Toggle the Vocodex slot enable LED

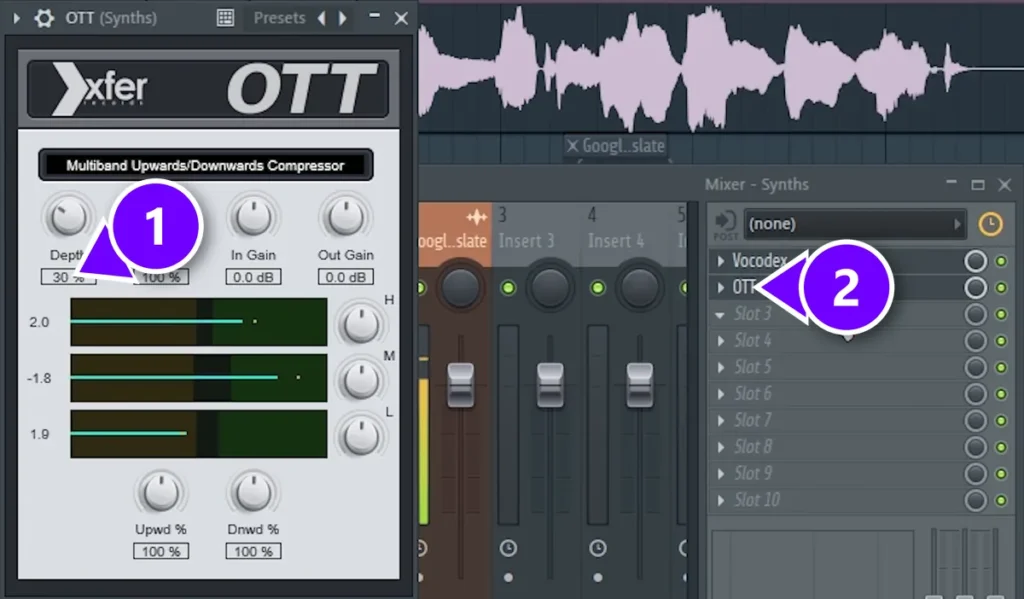click(x=1001, y=261)
